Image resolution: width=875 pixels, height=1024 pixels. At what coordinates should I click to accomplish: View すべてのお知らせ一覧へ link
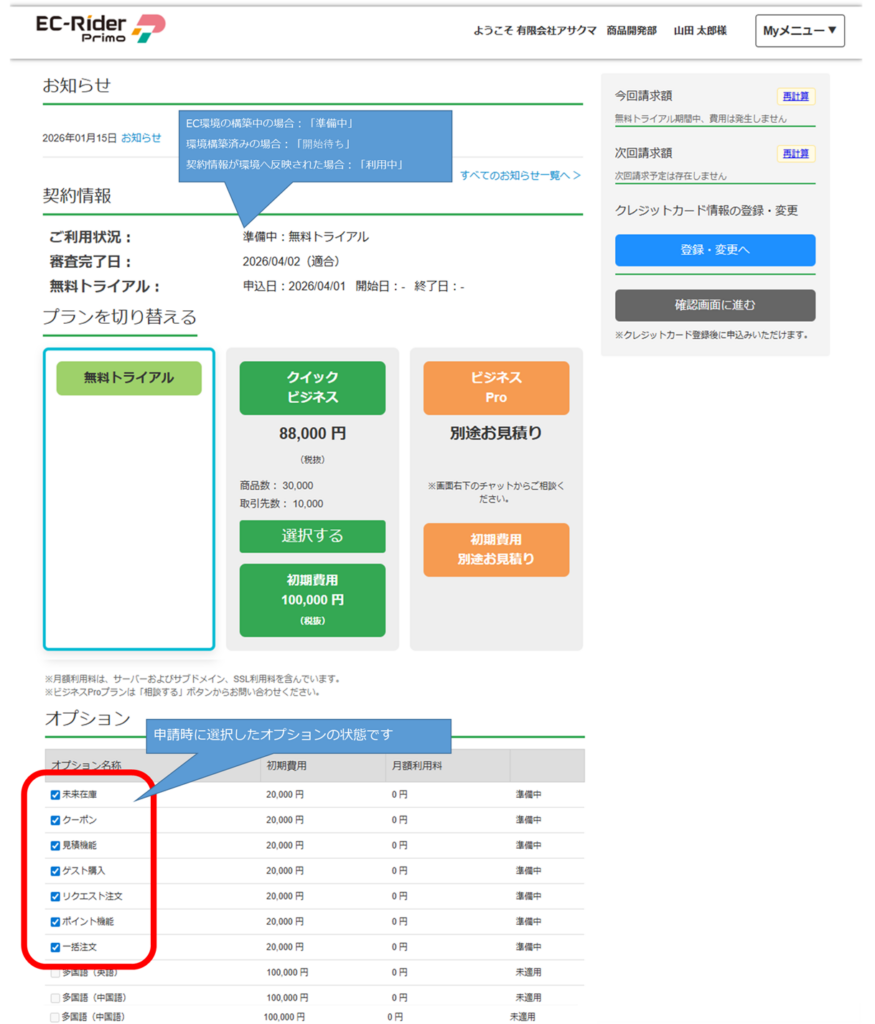point(520,176)
